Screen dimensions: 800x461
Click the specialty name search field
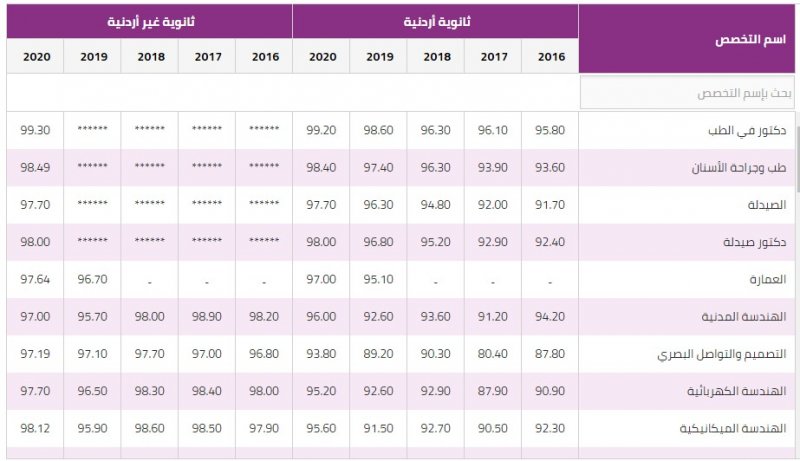coord(687,93)
